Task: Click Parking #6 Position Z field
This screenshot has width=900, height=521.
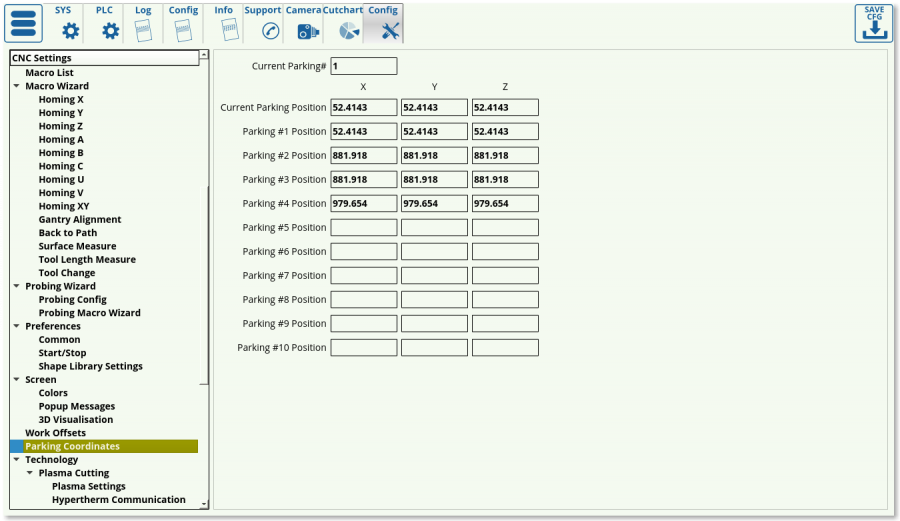Action: (x=505, y=252)
